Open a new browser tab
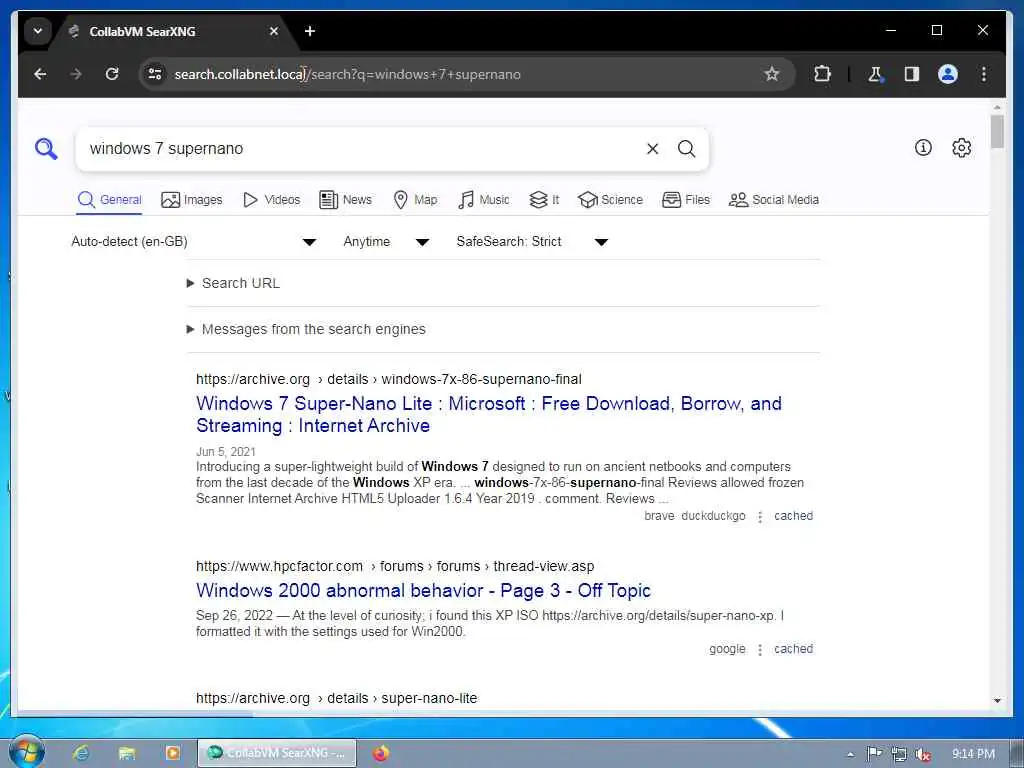 tap(310, 31)
